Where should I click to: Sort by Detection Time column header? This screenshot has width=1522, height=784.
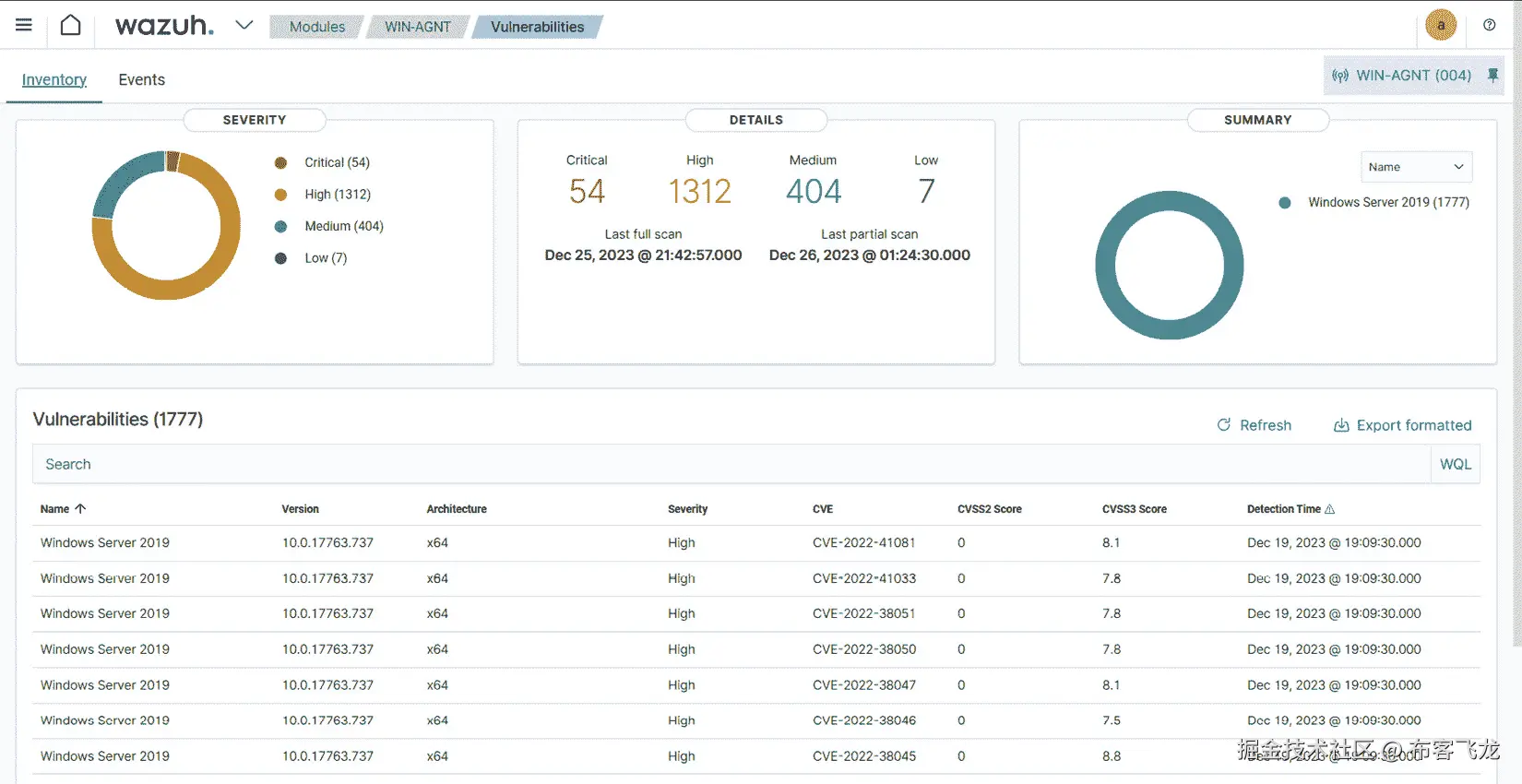[1284, 509]
